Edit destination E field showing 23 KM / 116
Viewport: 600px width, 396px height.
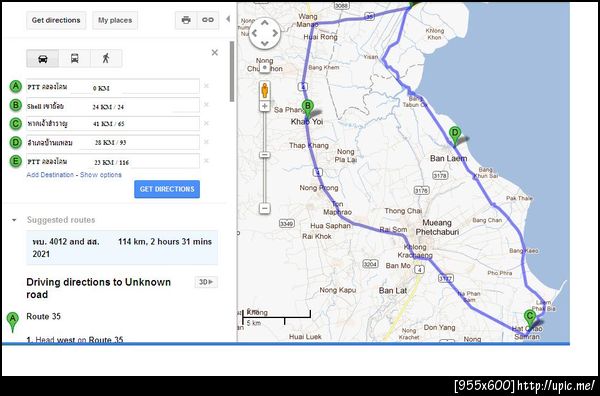coord(113,161)
